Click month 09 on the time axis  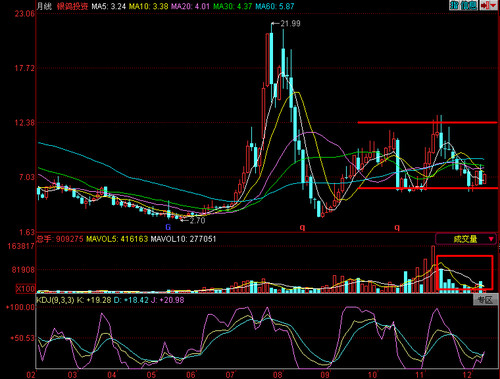325,375
